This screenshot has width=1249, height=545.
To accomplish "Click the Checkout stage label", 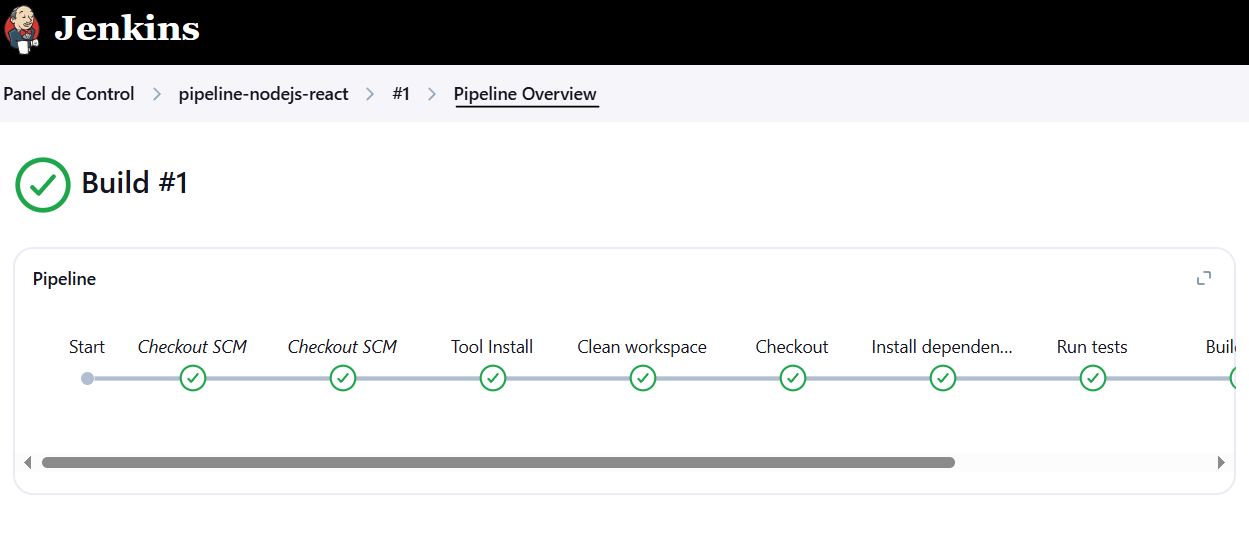I will coord(792,347).
